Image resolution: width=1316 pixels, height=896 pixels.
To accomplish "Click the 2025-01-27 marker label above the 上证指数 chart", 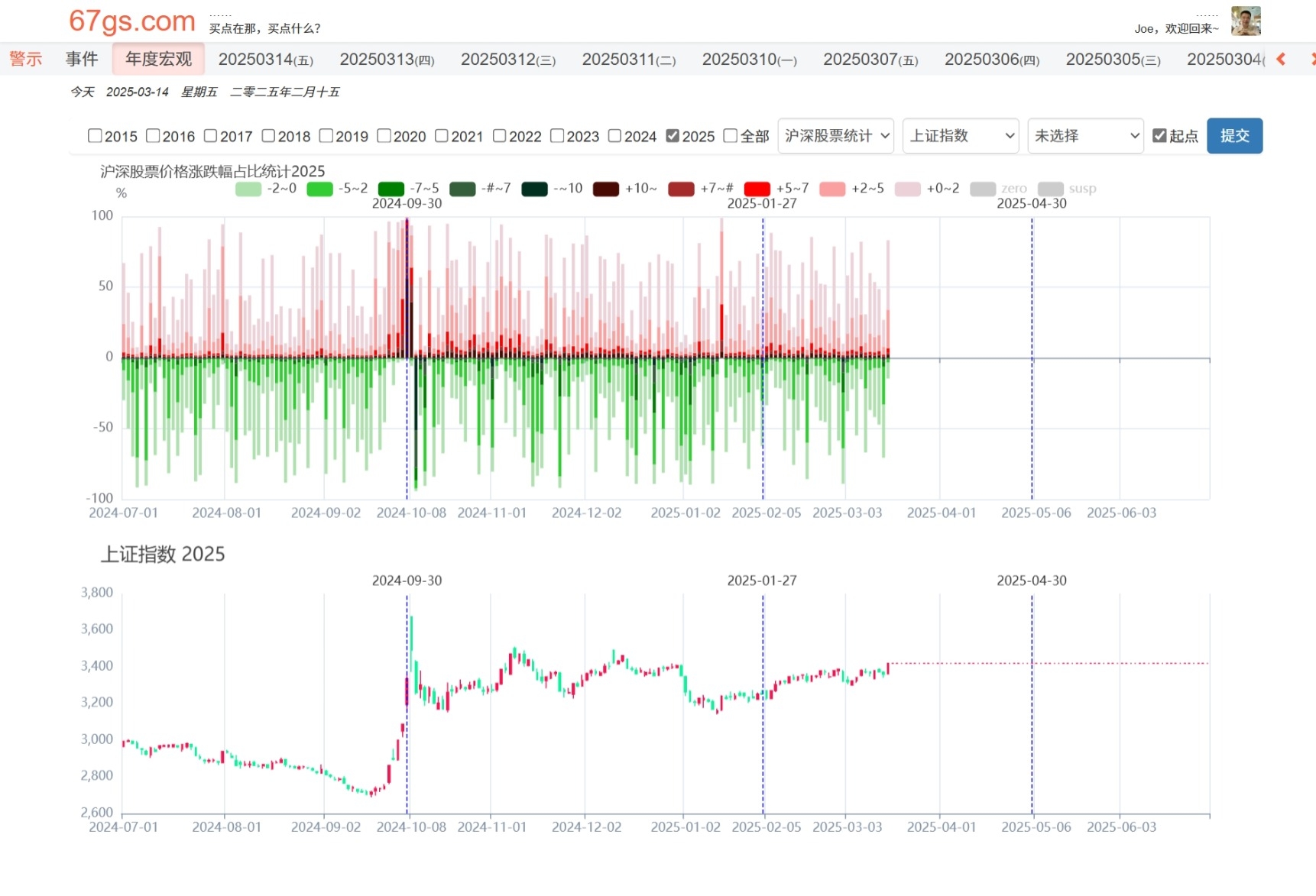I will click(x=762, y=581).
